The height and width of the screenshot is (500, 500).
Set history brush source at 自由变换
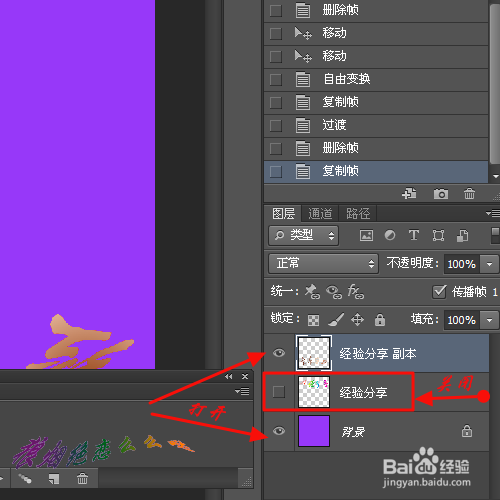coord(276,80)
